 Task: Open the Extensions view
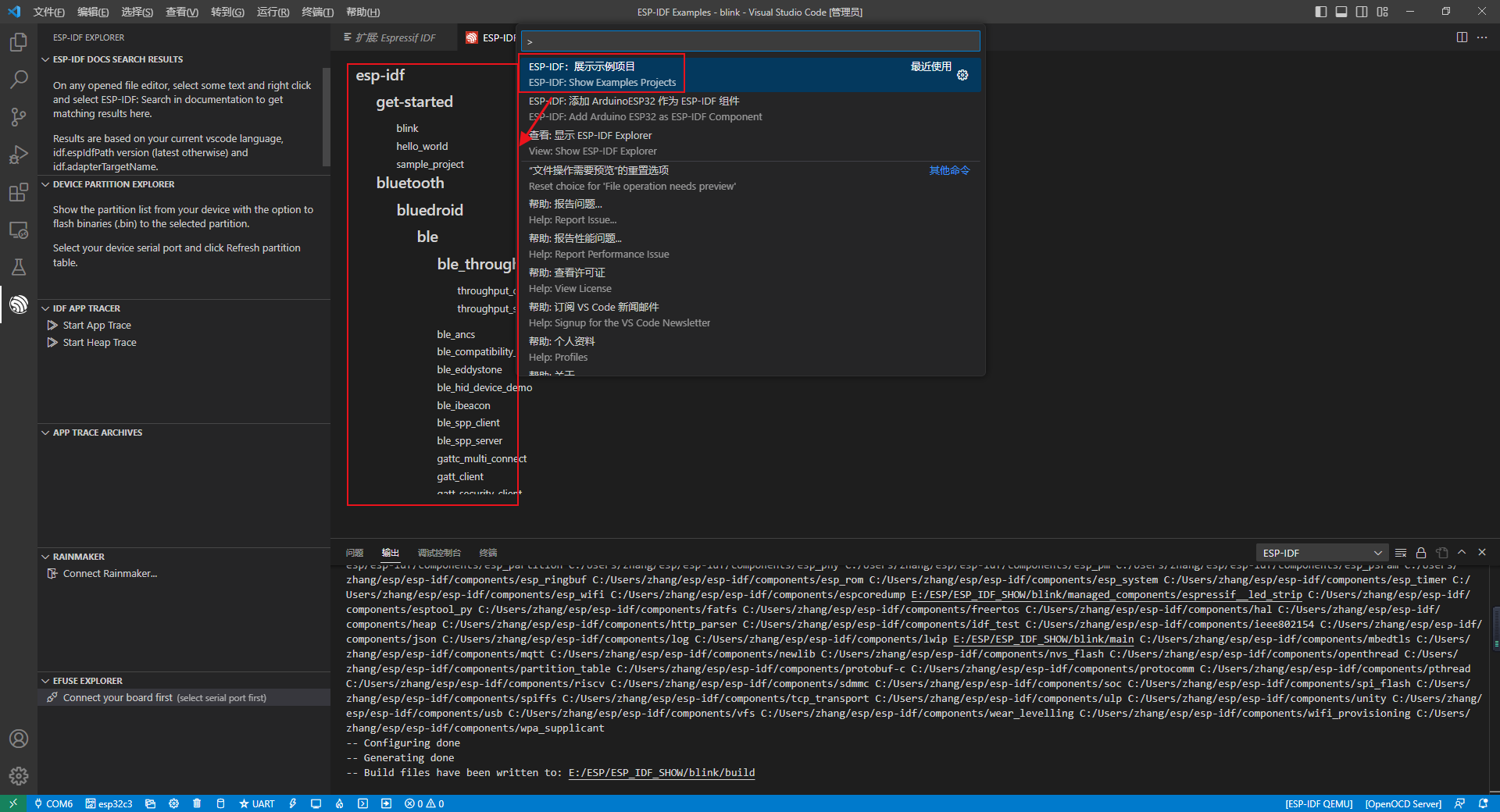pos(19,192)
